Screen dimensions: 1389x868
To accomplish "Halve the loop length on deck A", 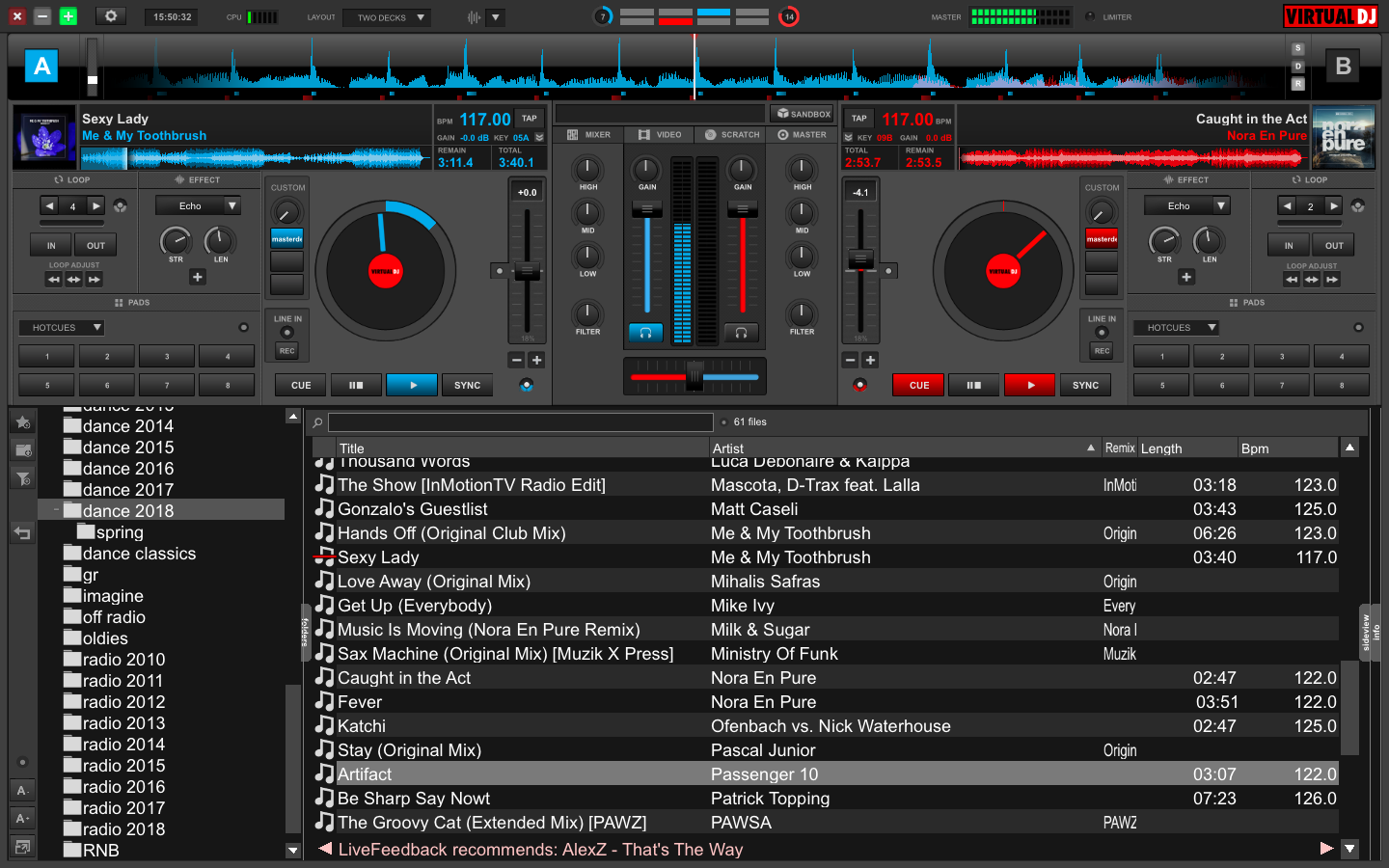I will pyautogui.click(x=49, y=205).
